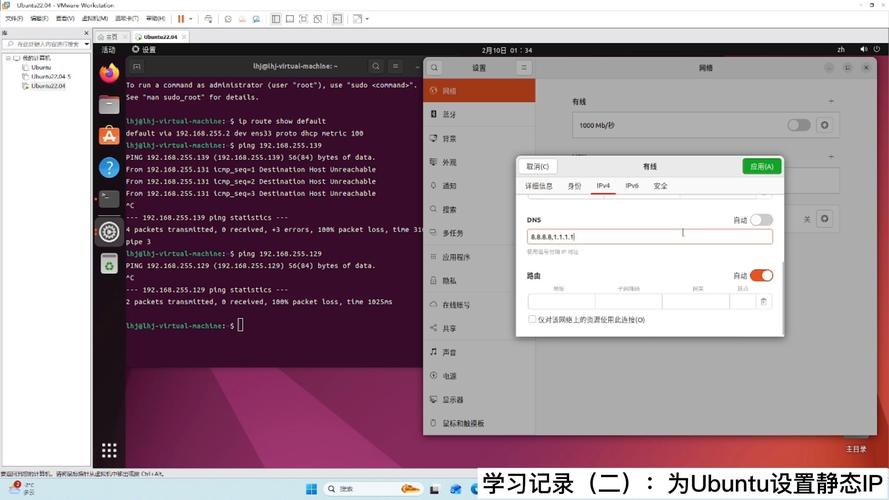Image resolution: width=889 pixels, height=500 pixels.
Task: Check use connection only for resources option
Action: [532, 319]
